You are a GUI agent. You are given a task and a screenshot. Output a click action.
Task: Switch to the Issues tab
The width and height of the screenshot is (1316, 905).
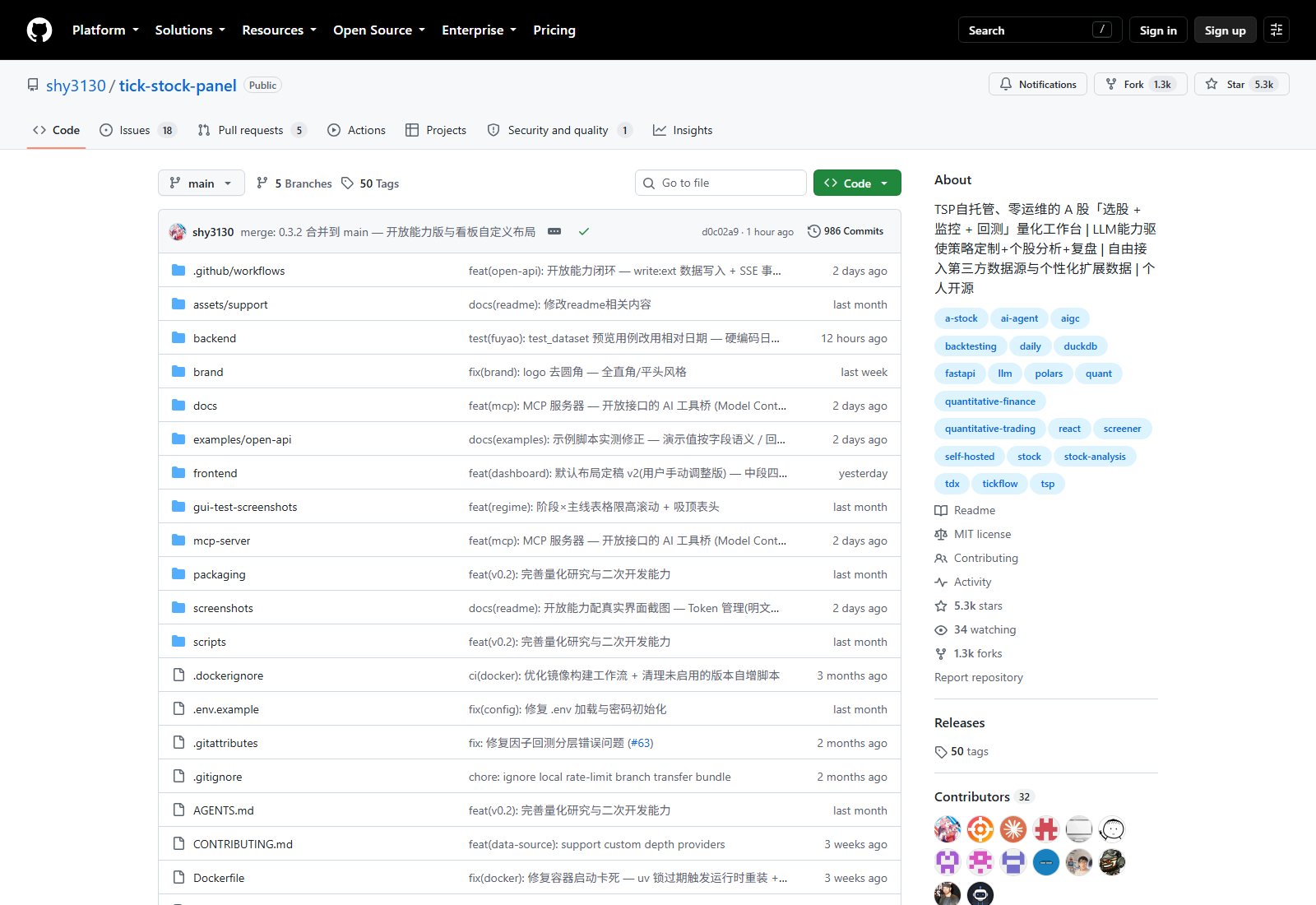137,130
